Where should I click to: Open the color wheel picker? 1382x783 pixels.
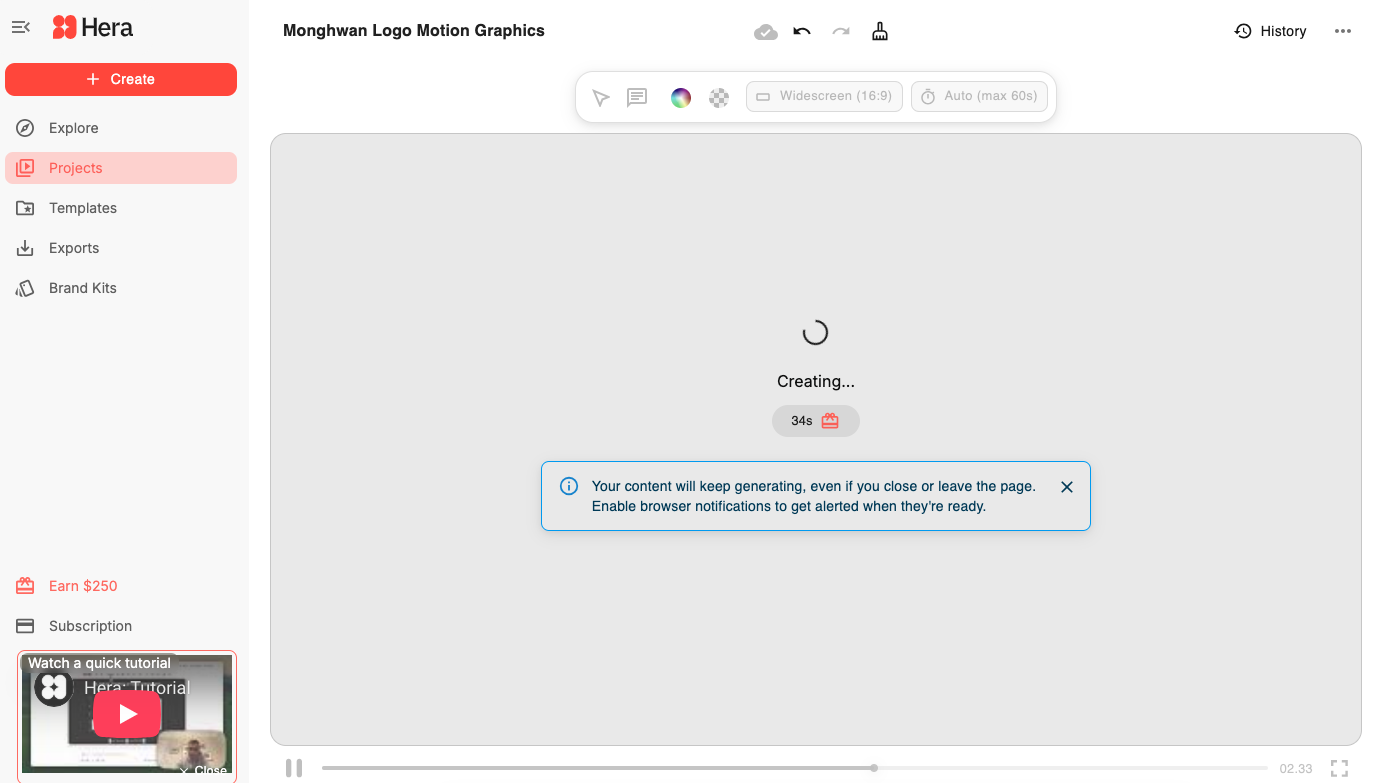[x=681, y=97]
